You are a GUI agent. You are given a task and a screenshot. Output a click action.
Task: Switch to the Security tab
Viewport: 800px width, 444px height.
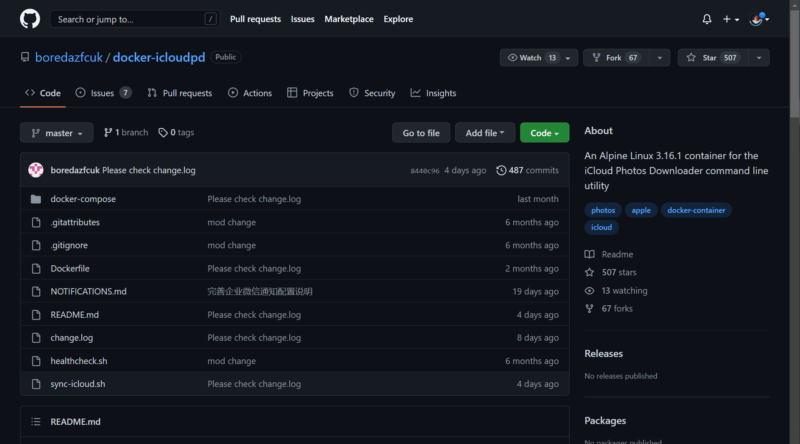pos(372,93)
